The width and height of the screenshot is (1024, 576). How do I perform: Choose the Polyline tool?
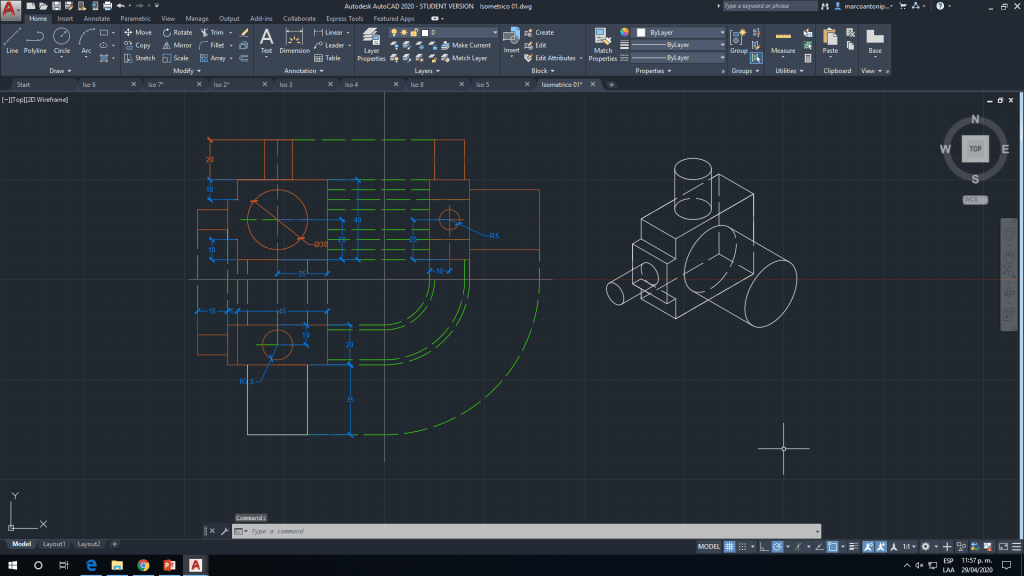click(x=35, y=40)
